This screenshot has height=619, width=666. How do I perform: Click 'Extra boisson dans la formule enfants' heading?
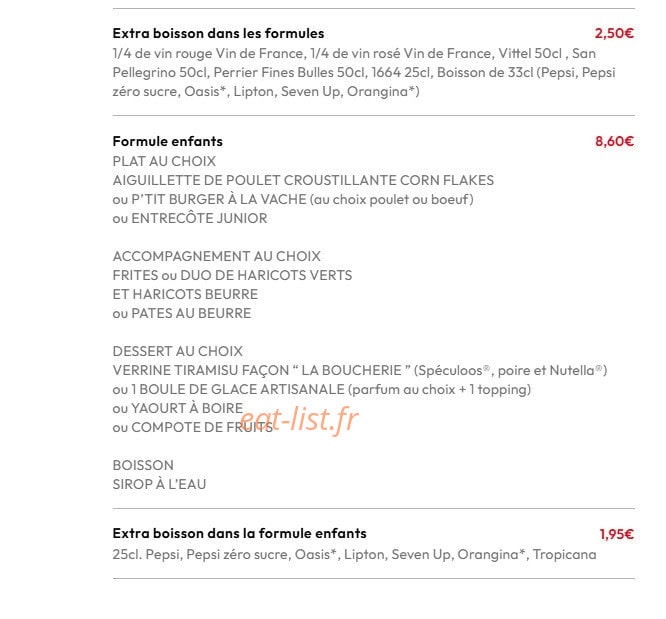[240, 533]
